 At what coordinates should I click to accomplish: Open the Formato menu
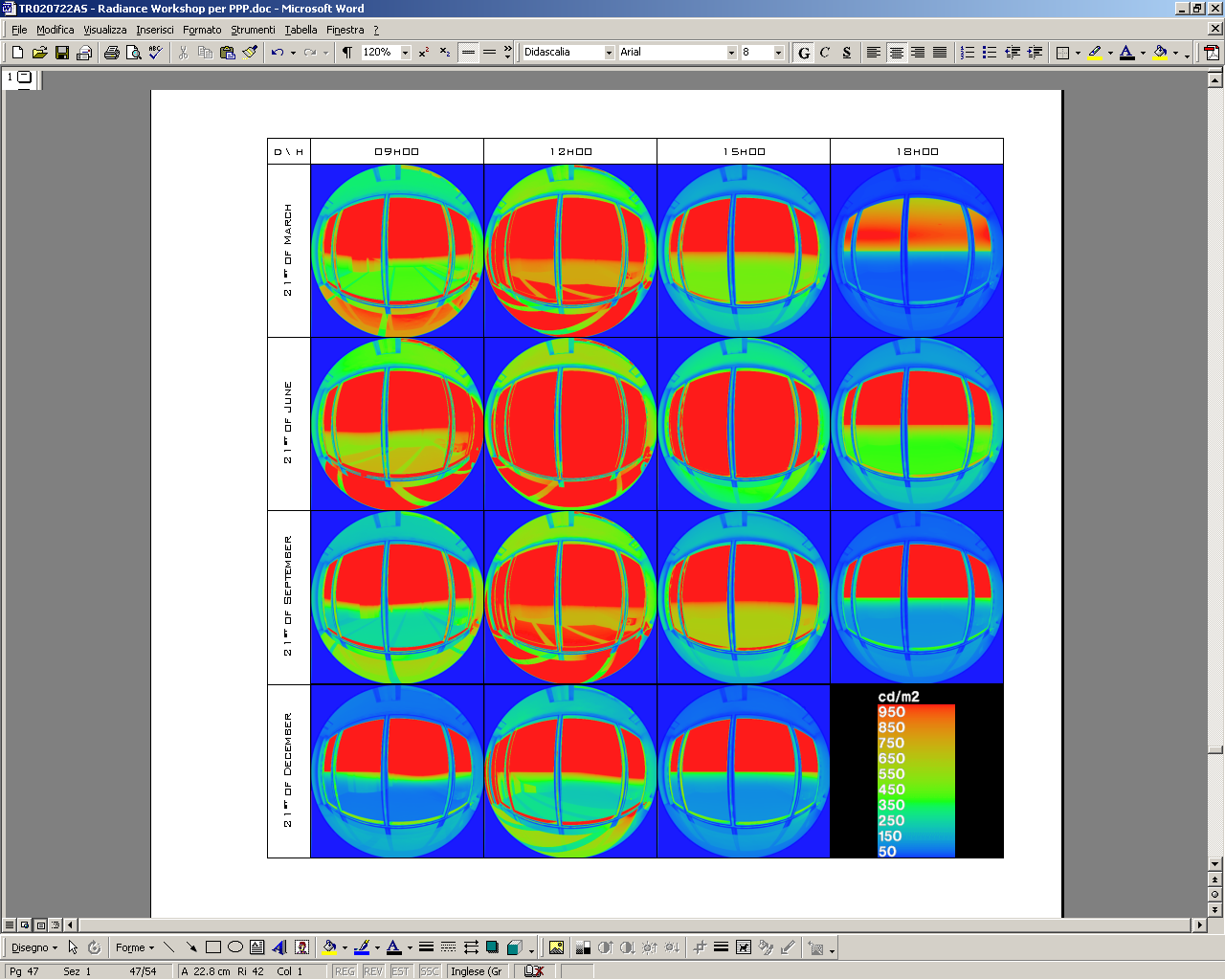tap(202, 30)
